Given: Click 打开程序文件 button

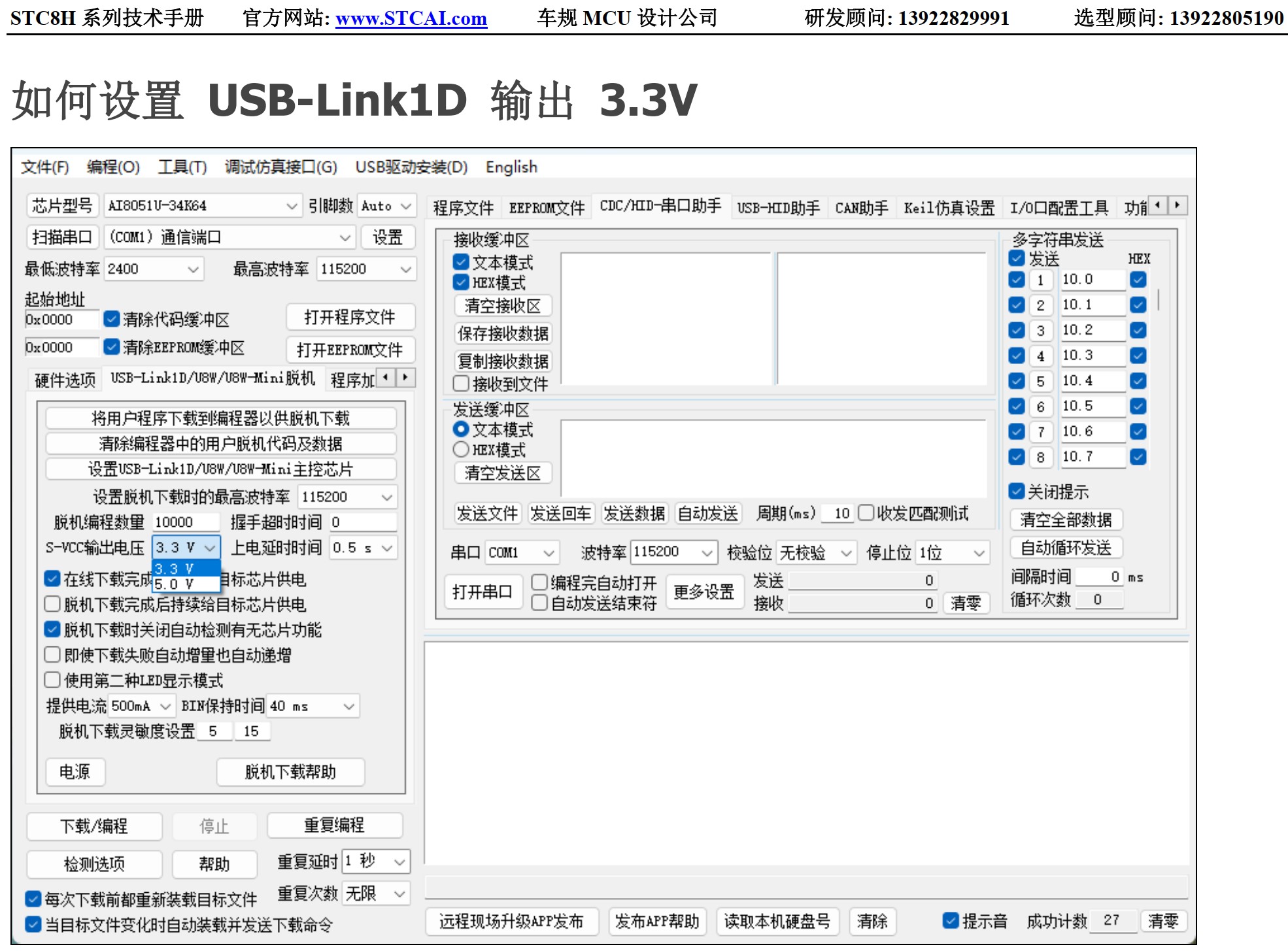Looking at the screenshot, I should pyautogui.click(x=350, y=318).
